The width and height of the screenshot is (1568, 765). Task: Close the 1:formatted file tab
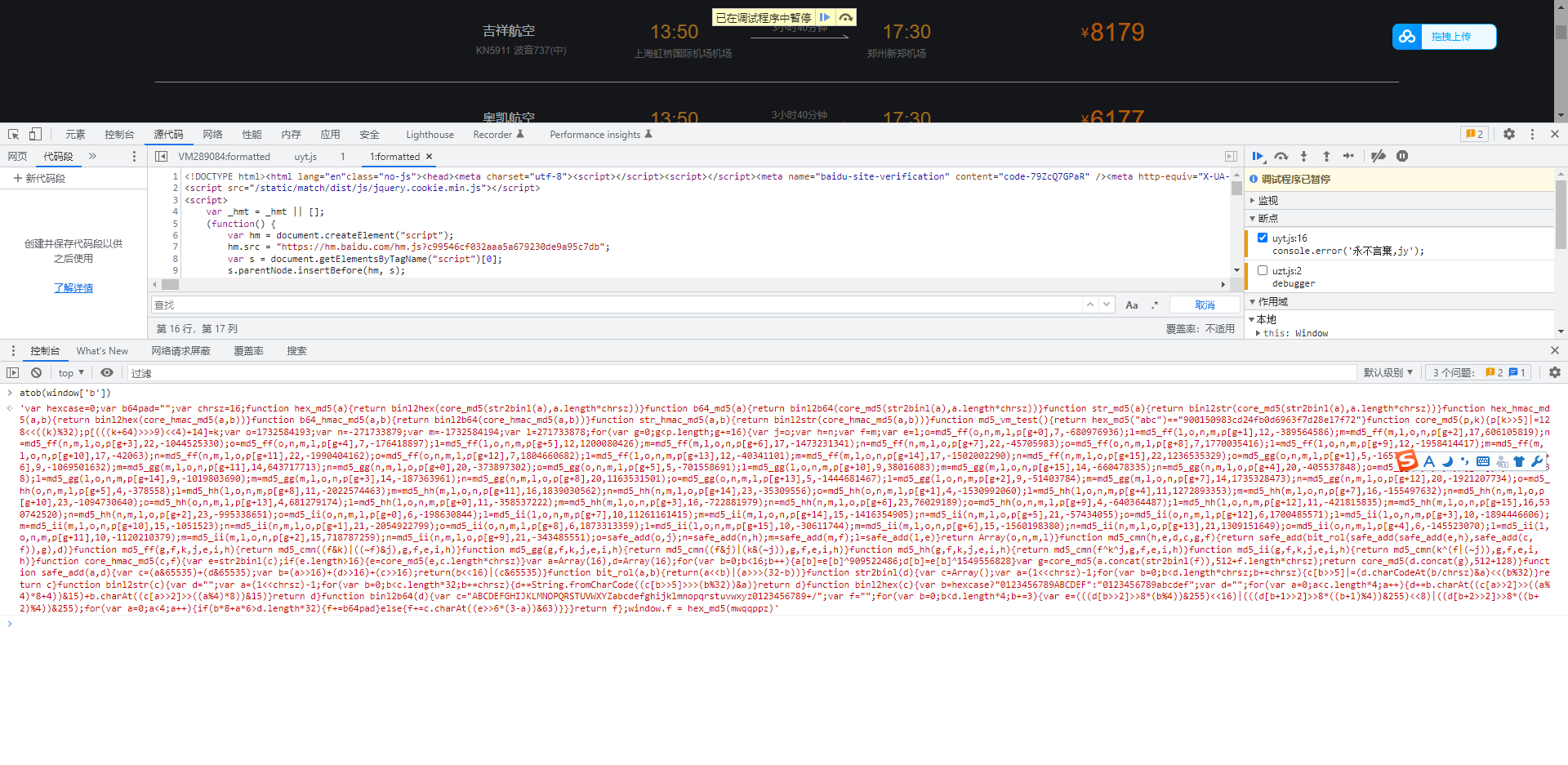click(429, 156)
